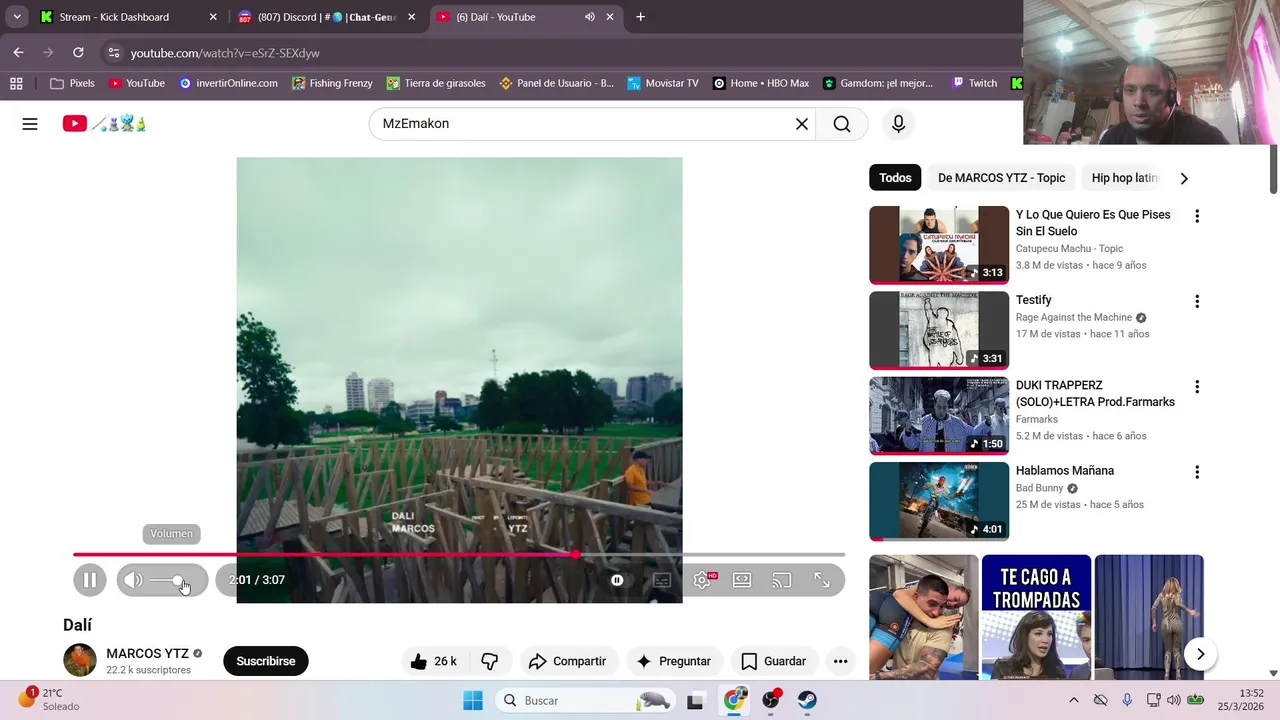This screenshot has height=720, width=1280.
Task: Open the invertirOnline.com bookmark
Action: click(228, 83)
